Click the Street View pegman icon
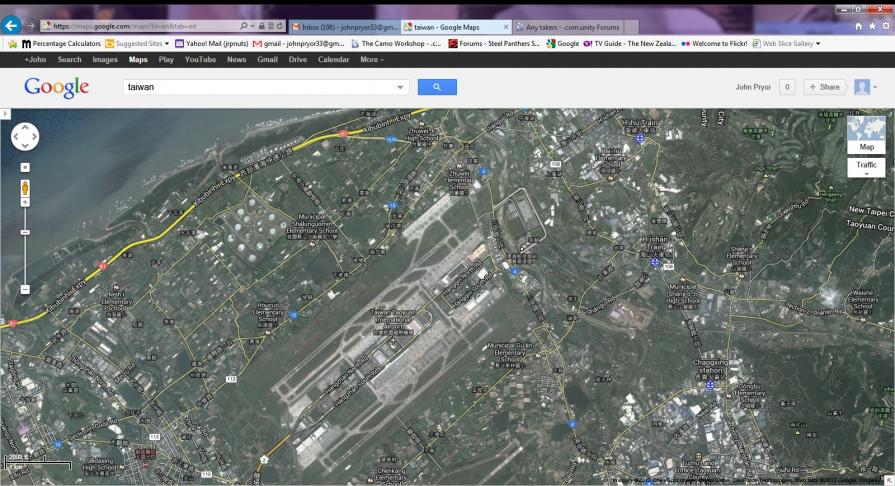Screen dimensions: 895x486 [25, 187]
